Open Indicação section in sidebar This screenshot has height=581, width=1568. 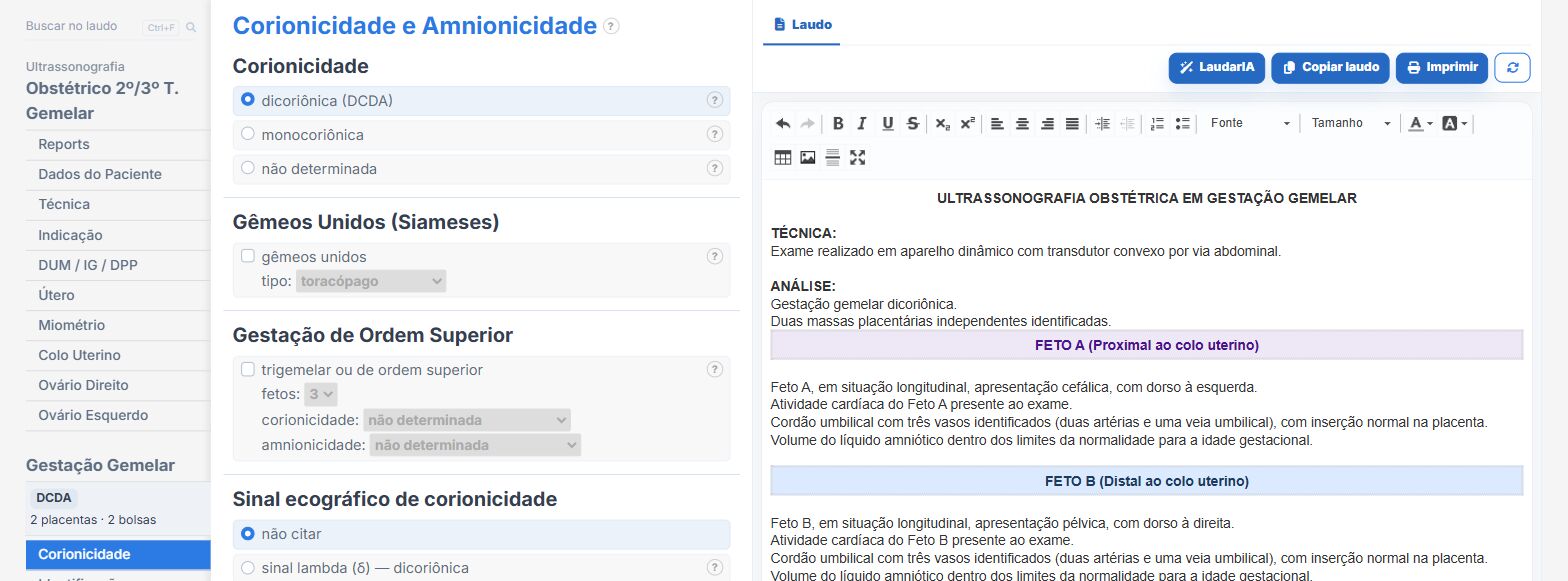(x=118, y=235)
